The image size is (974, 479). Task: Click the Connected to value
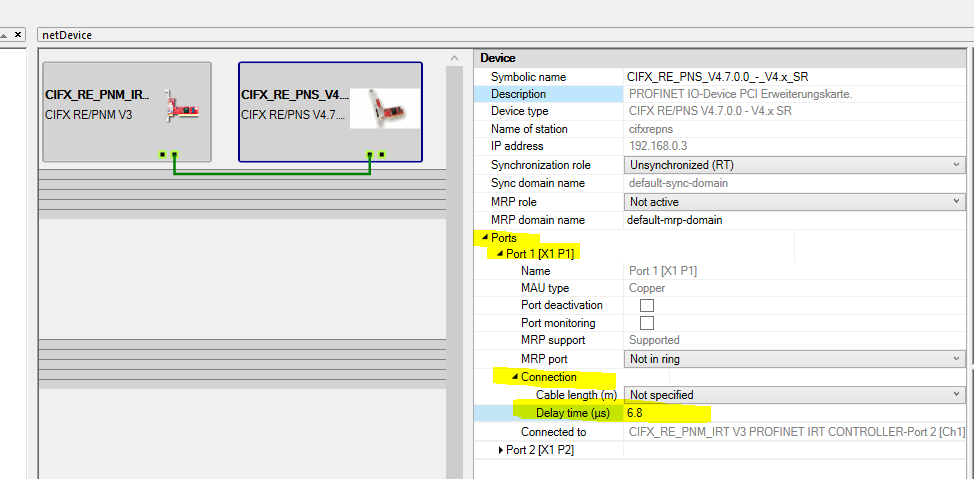click(797, 432)
